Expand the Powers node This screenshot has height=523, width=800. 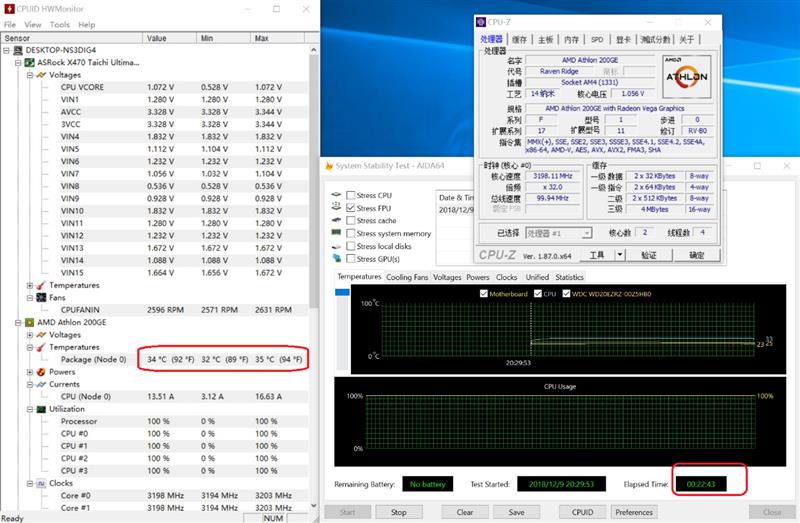30,372
